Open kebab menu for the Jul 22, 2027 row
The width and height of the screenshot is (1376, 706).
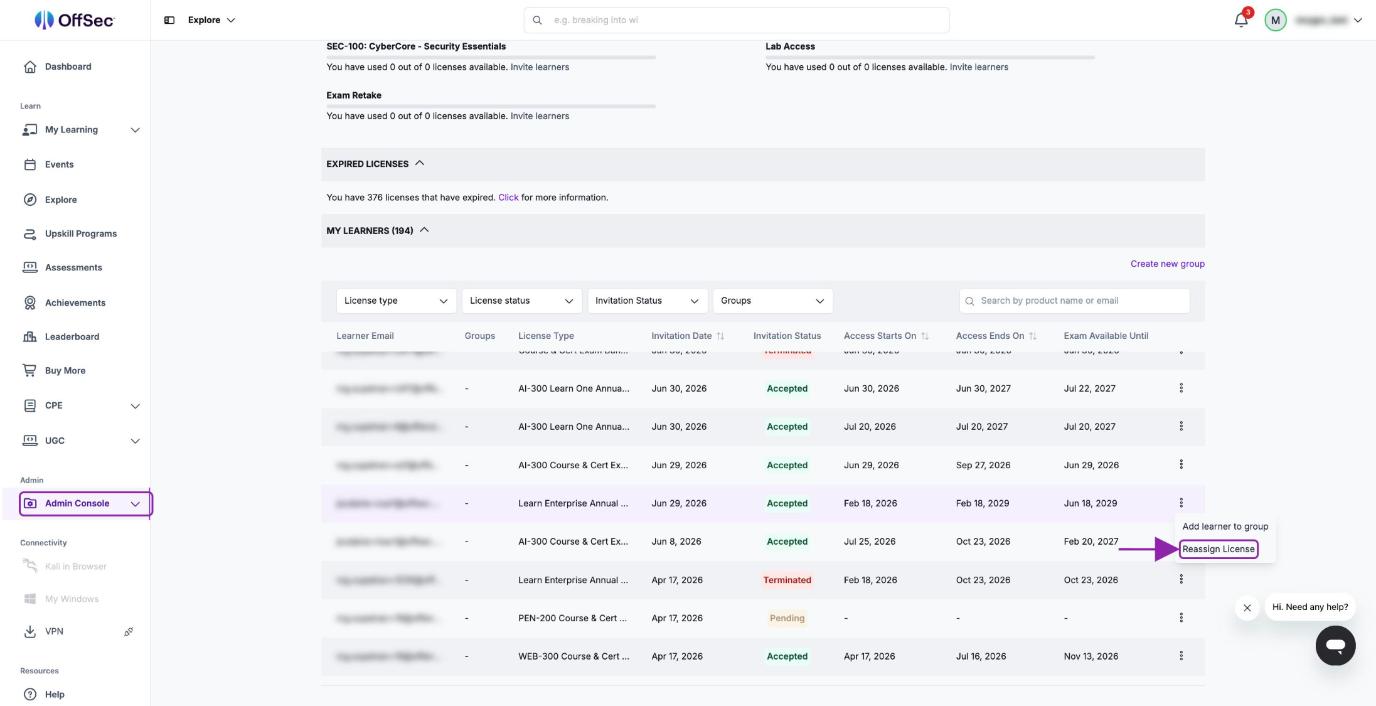(x=1181, y=388)
